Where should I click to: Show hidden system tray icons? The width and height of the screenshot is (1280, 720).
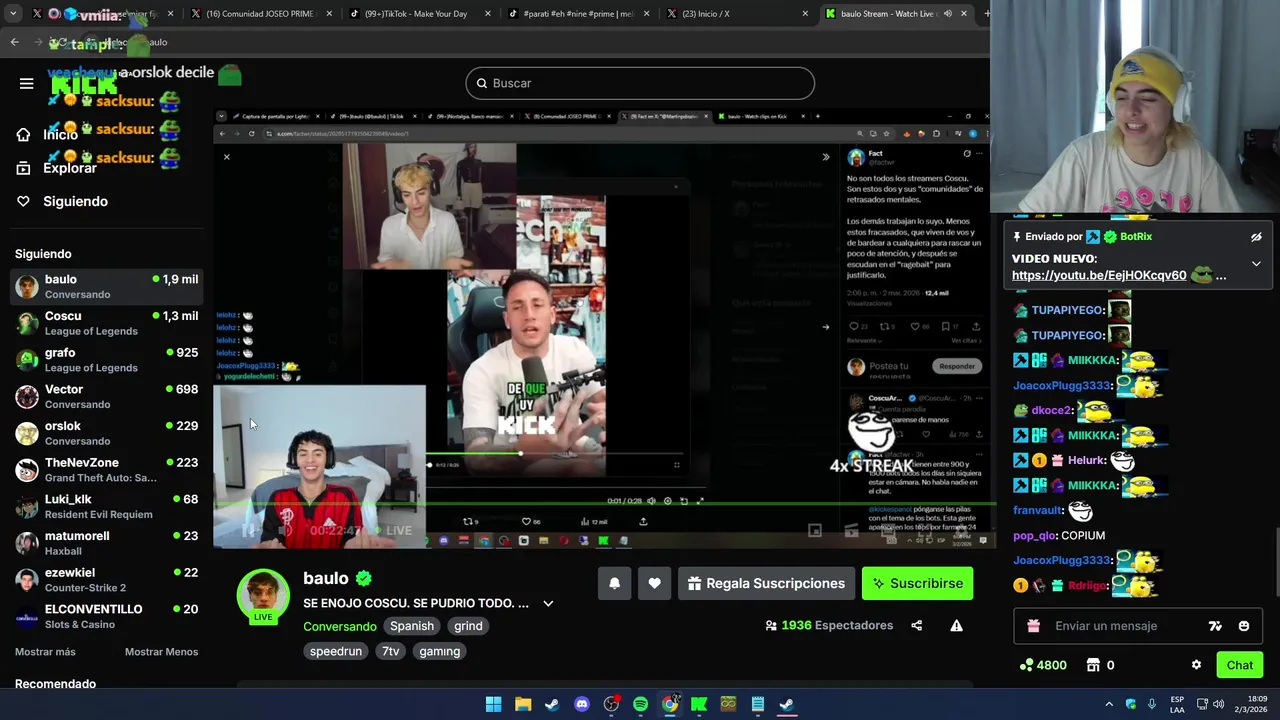pos(1109,704)
